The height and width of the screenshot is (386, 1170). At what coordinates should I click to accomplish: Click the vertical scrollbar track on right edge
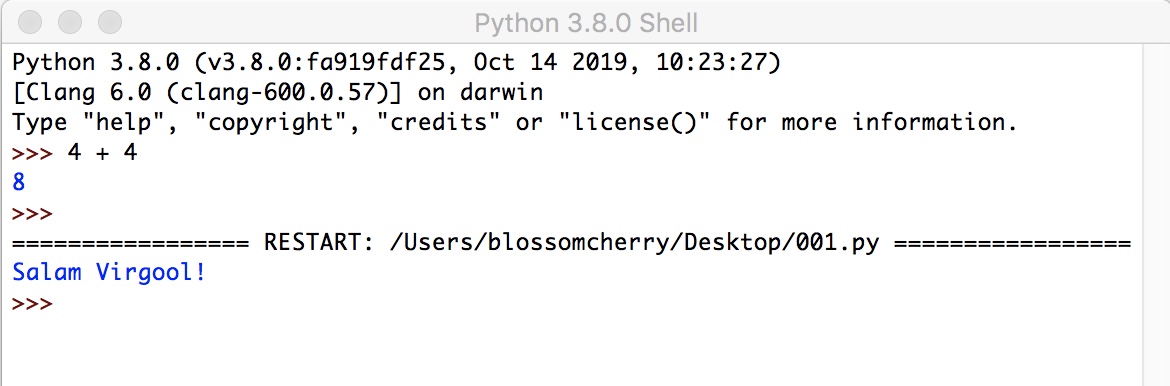[x=1156, y=217]
